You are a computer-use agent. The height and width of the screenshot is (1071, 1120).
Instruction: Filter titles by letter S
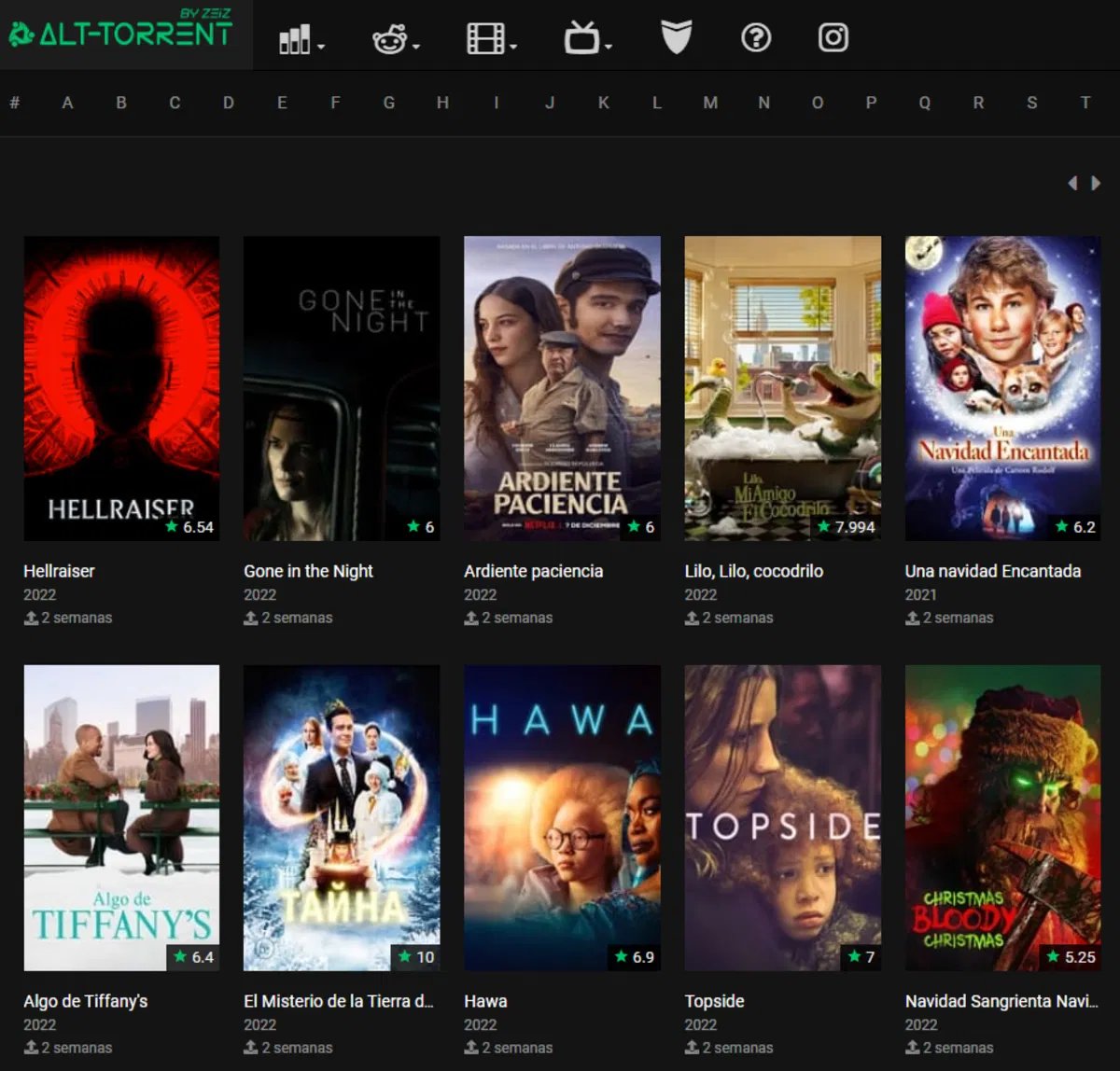pyautogui.click(x=1032, y=103)
